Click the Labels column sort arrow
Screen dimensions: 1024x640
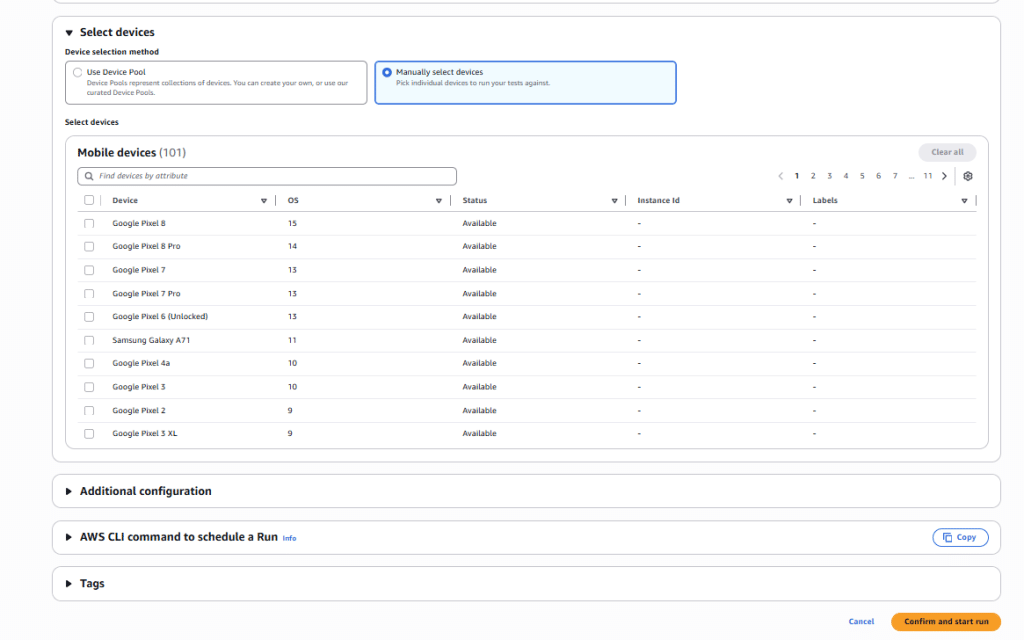964,201
